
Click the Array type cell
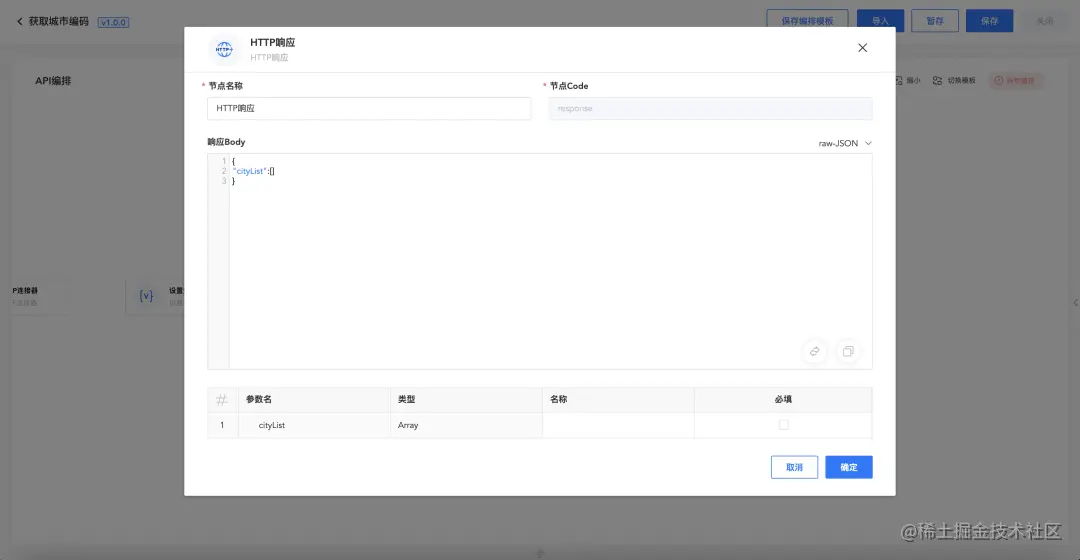coord(466,425)
